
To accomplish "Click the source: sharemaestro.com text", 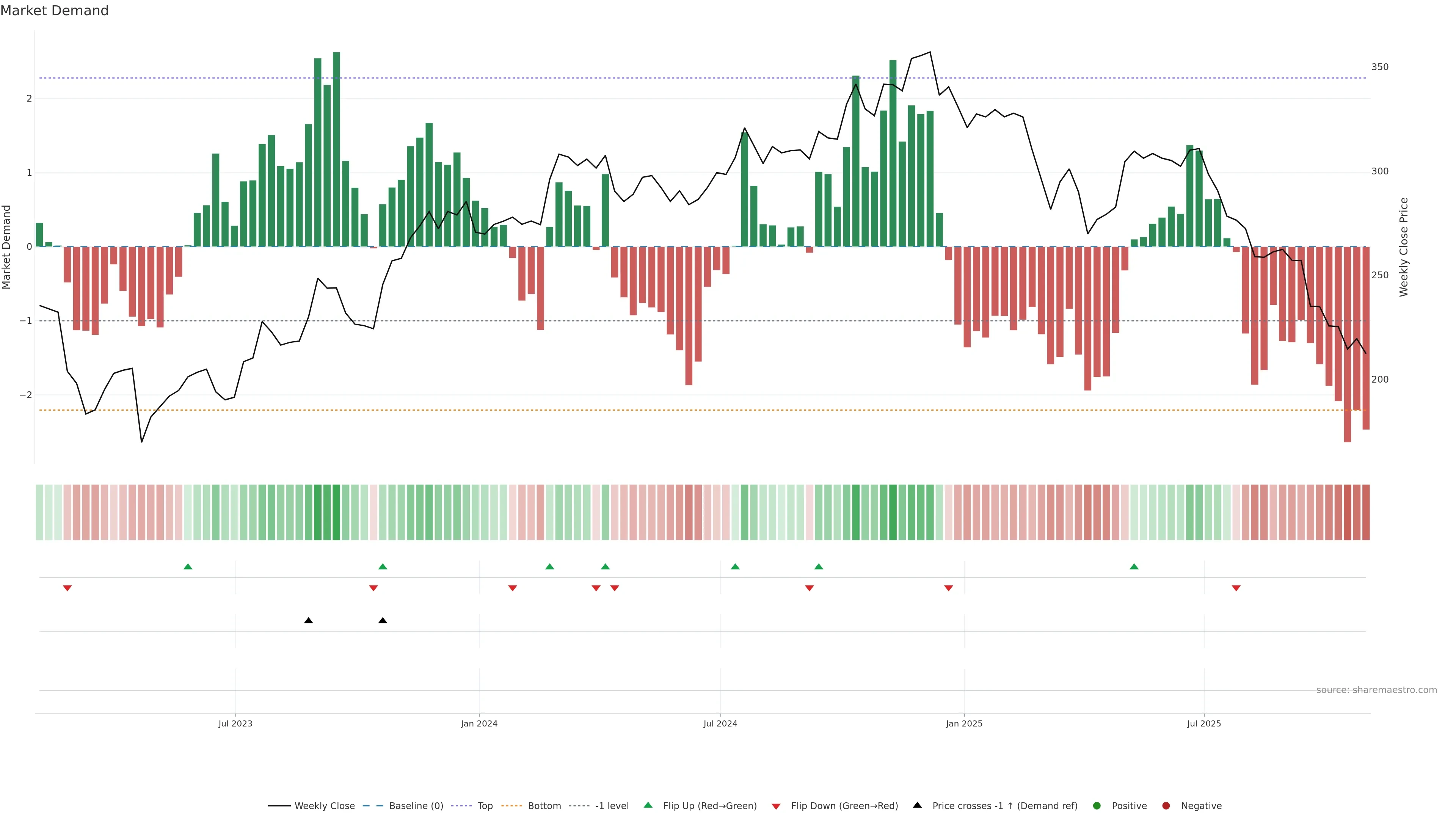I will point(1376,690).
